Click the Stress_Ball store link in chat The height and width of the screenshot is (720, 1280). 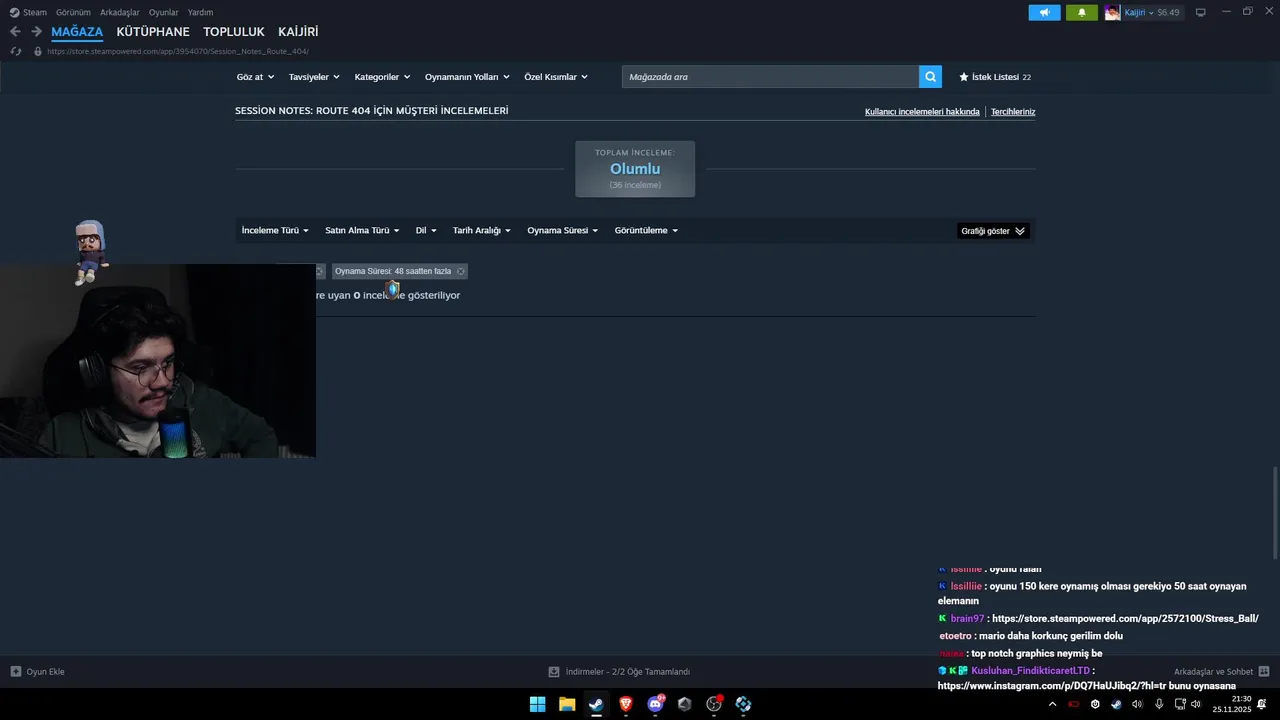(x=1125, y=619)
